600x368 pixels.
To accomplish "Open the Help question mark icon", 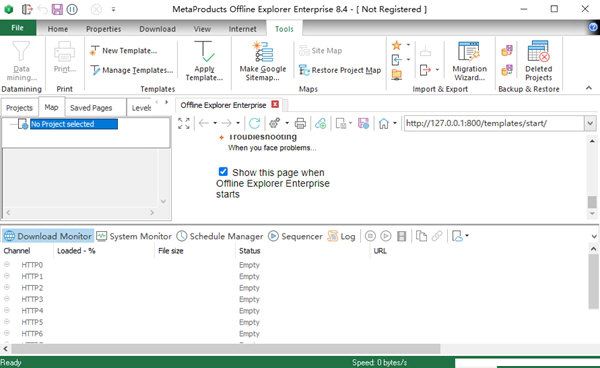I will click(593, 27).
